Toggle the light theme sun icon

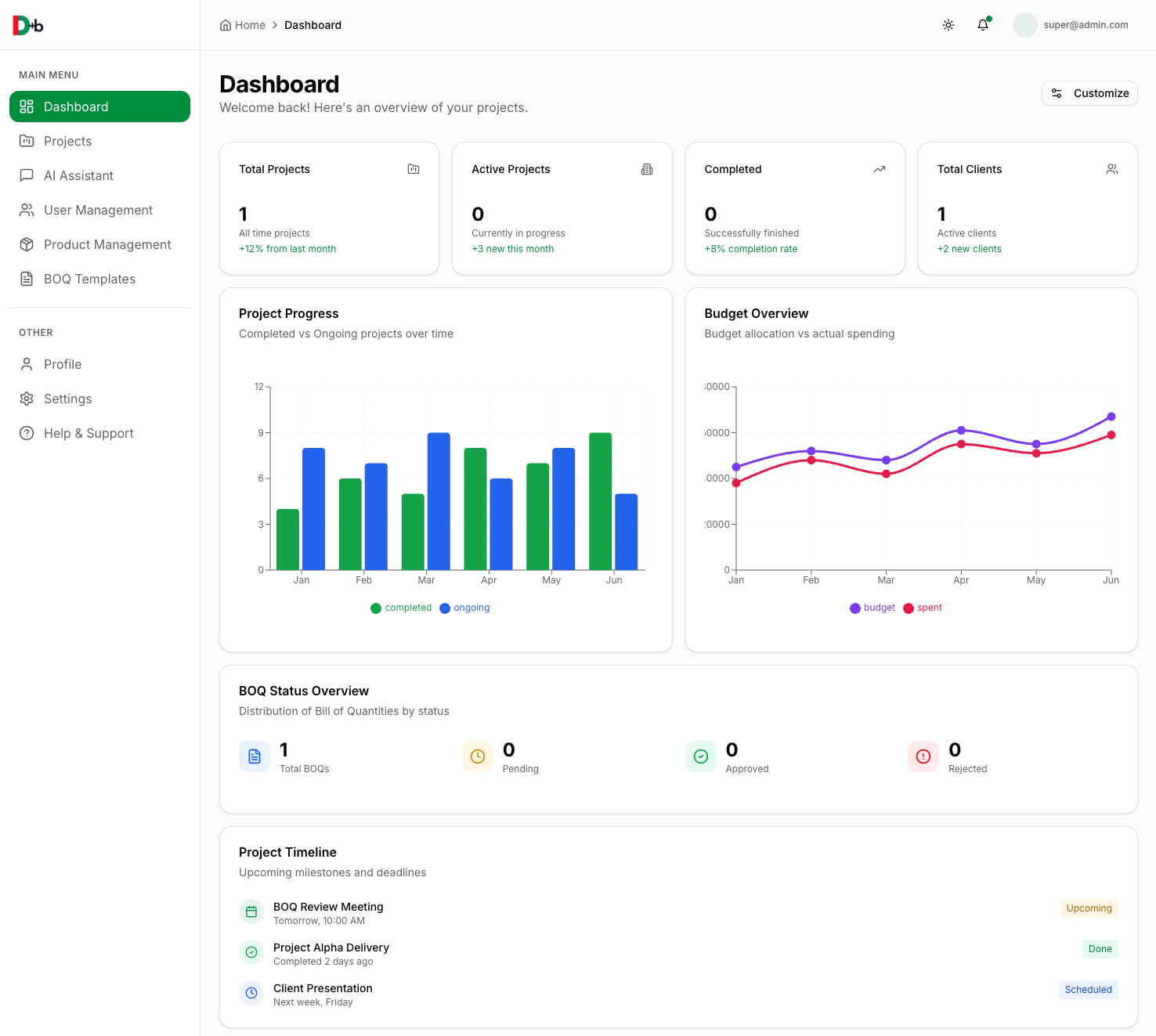coord(948,25)
